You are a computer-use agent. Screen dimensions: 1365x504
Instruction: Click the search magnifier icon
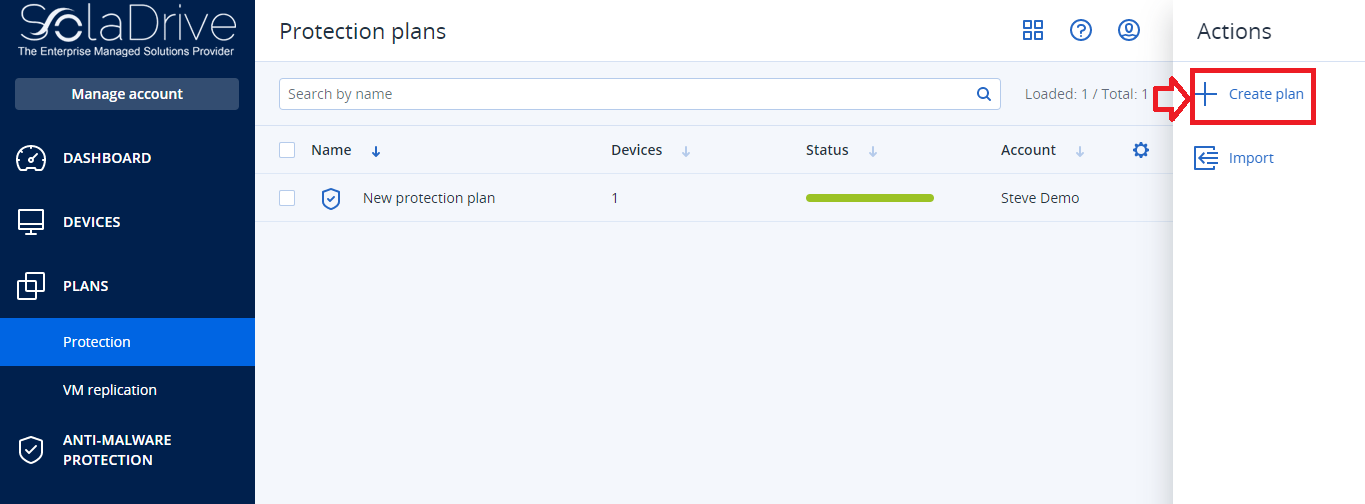(983, 94)
